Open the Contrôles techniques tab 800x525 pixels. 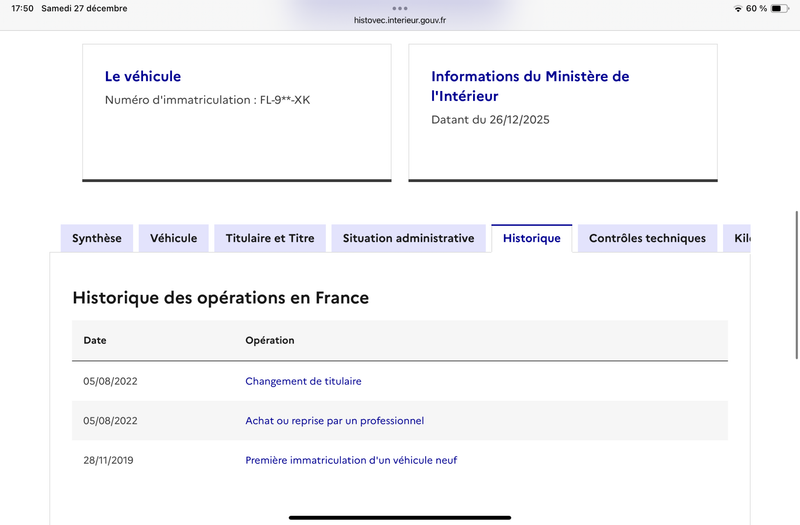tap(647, 238)
